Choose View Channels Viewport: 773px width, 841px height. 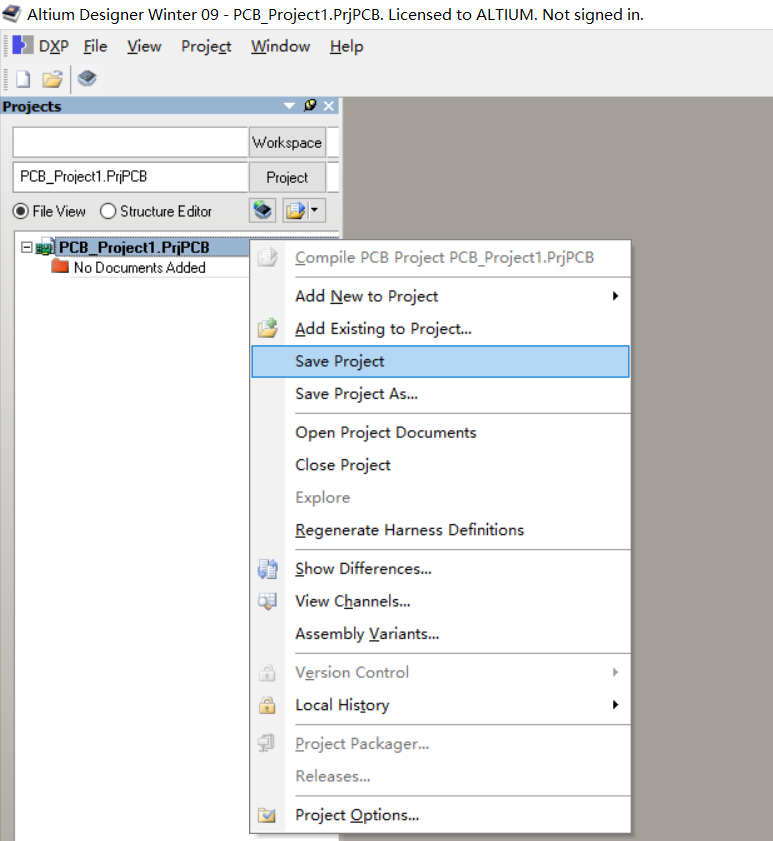(x=440, y=601)
